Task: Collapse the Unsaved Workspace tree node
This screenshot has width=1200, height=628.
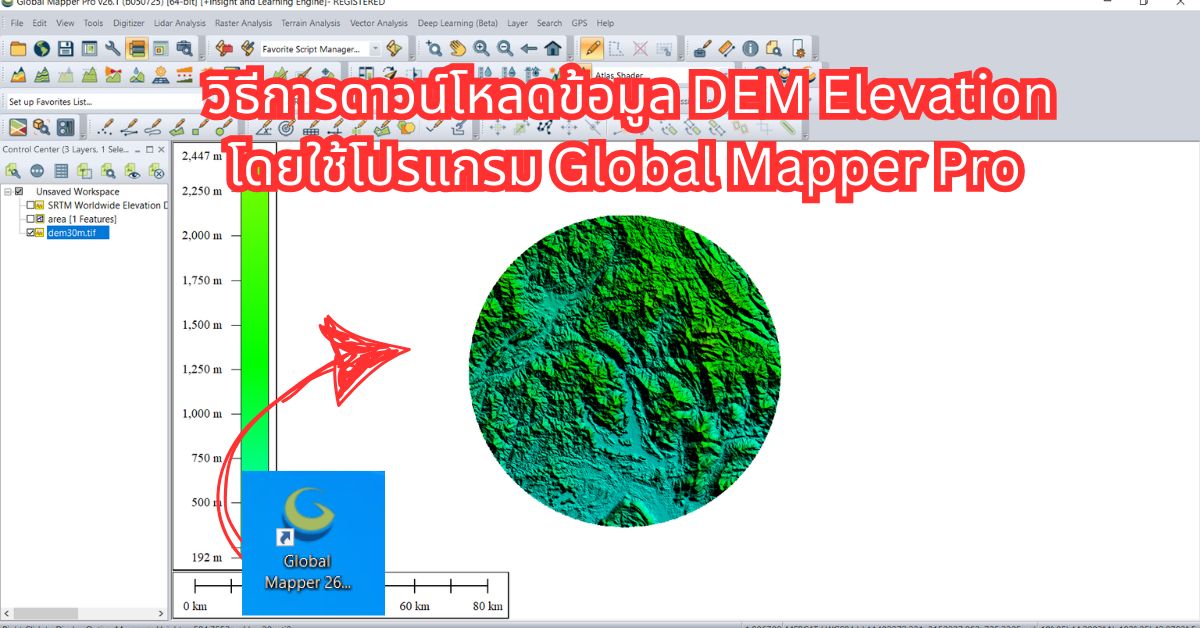Action: click(x=8, y=192)
